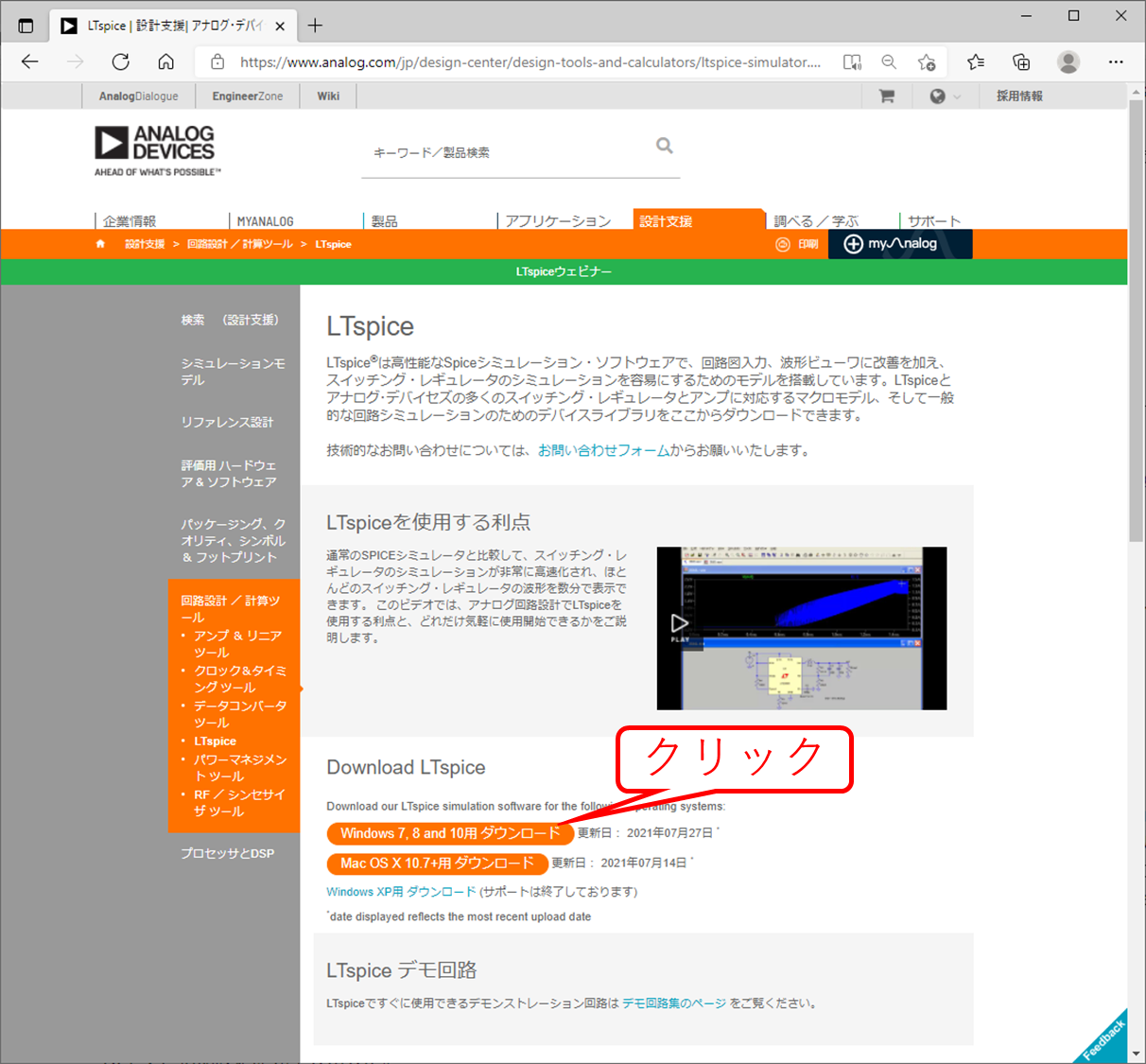Open the shopping cart icon
The image size is (1146, 1064).
tap(887, 96)
